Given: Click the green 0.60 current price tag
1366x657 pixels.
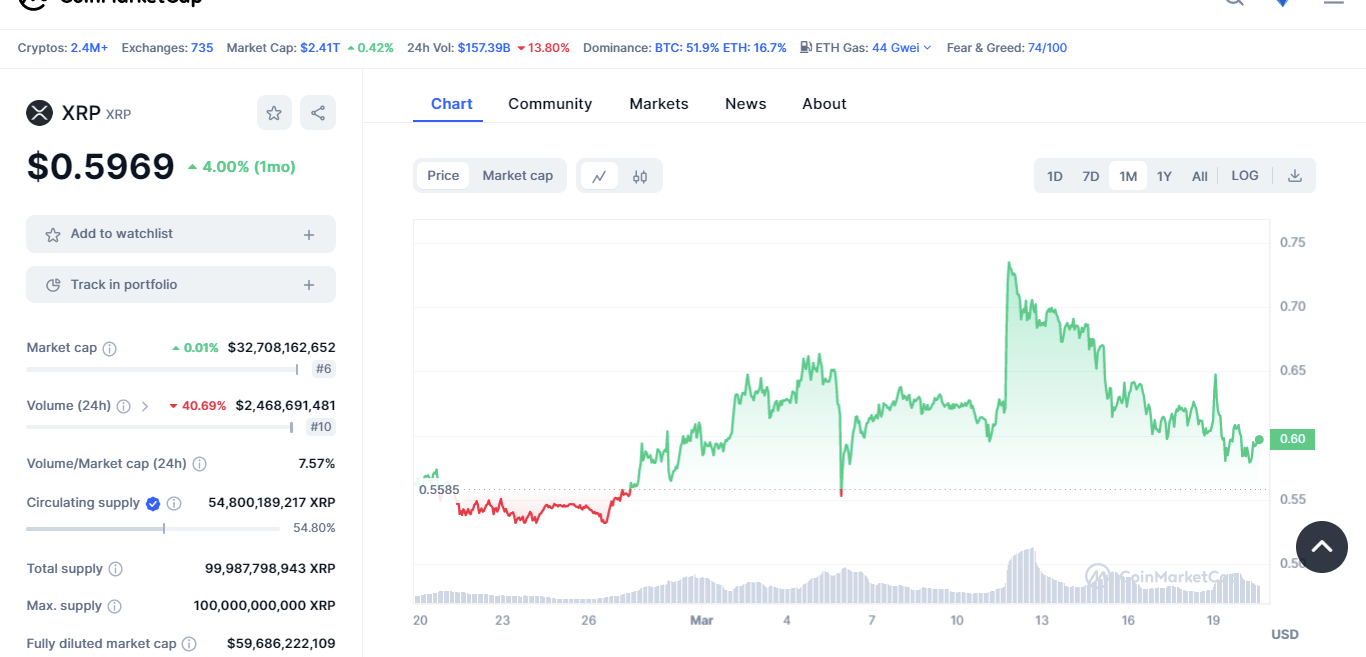Looking at the screenshot, I should (1292, 439).
